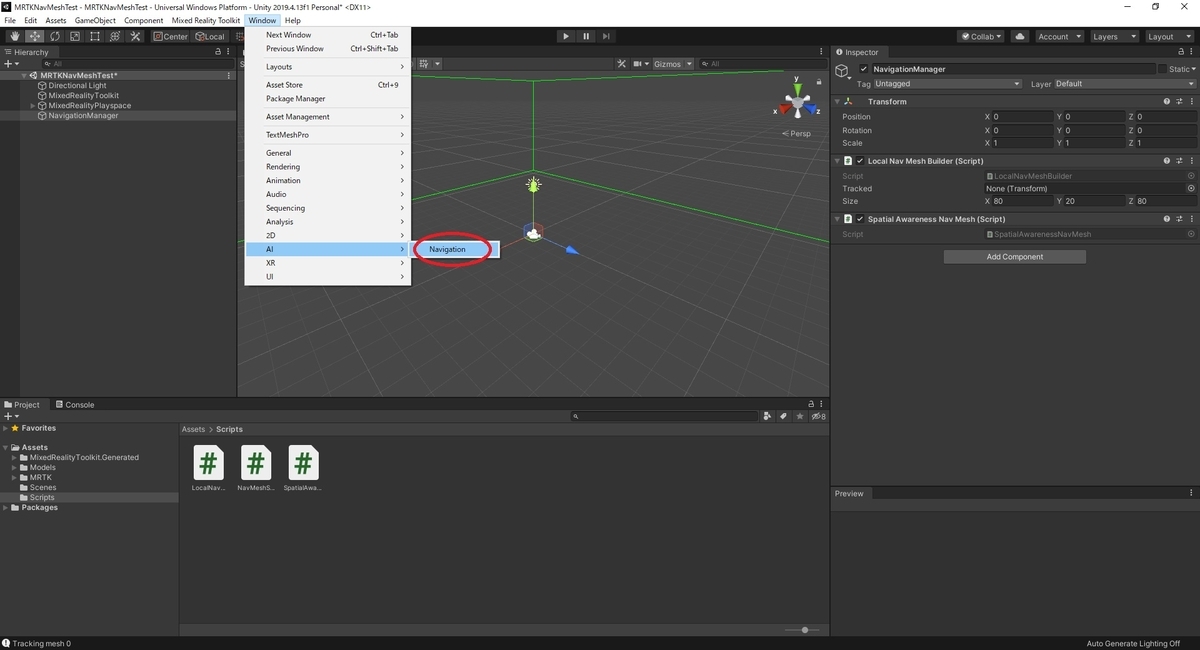Screen dimensions: 1200x650
Task: Toggle handle rotation Local button
Action: click(209, 36)
